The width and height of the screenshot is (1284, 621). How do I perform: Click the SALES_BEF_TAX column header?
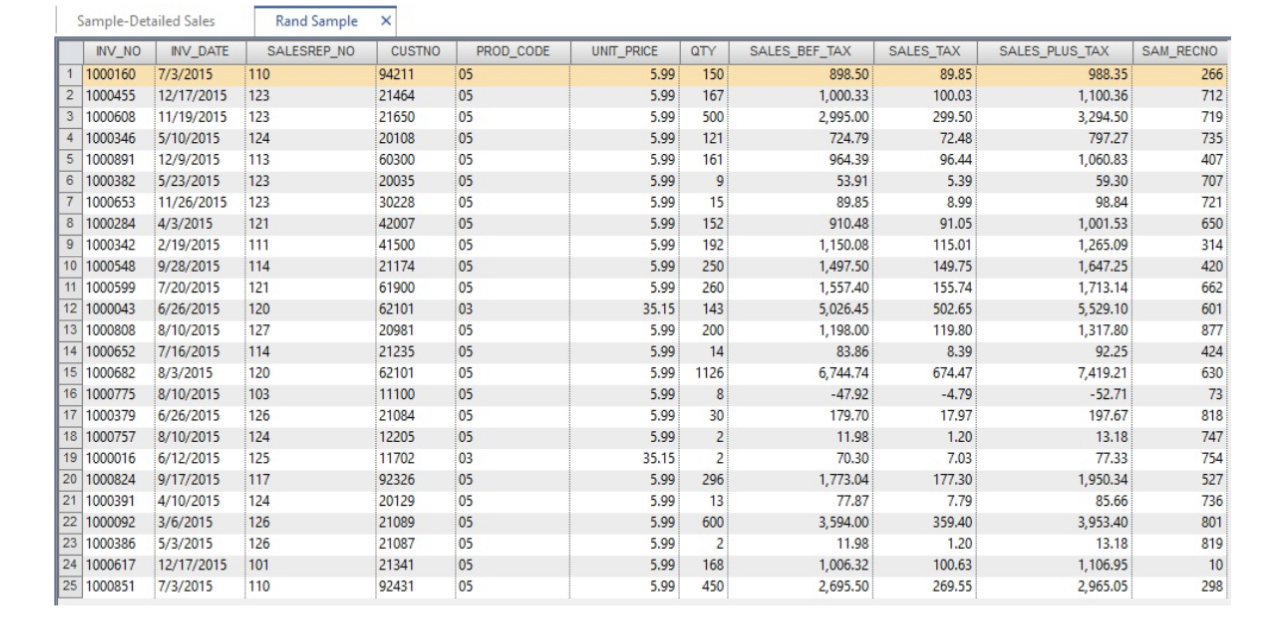click(793, 51)
